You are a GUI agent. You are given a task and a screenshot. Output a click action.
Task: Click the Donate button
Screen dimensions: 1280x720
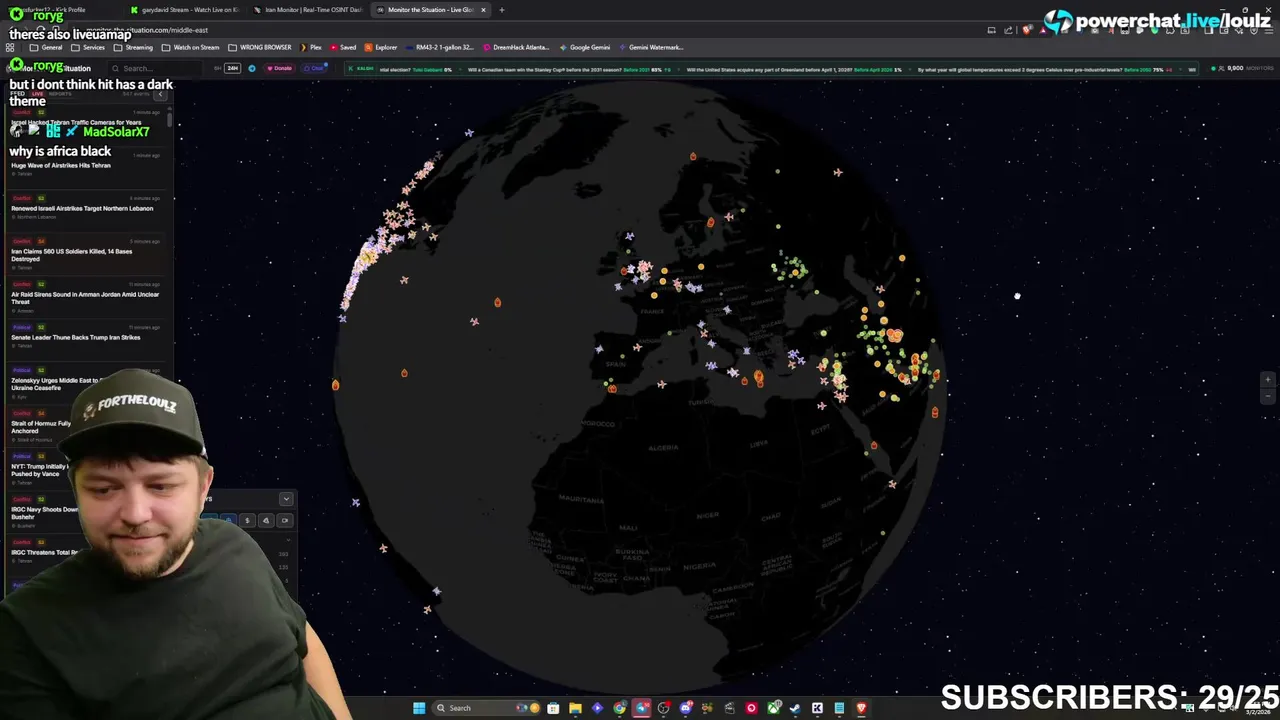point(279,68)
